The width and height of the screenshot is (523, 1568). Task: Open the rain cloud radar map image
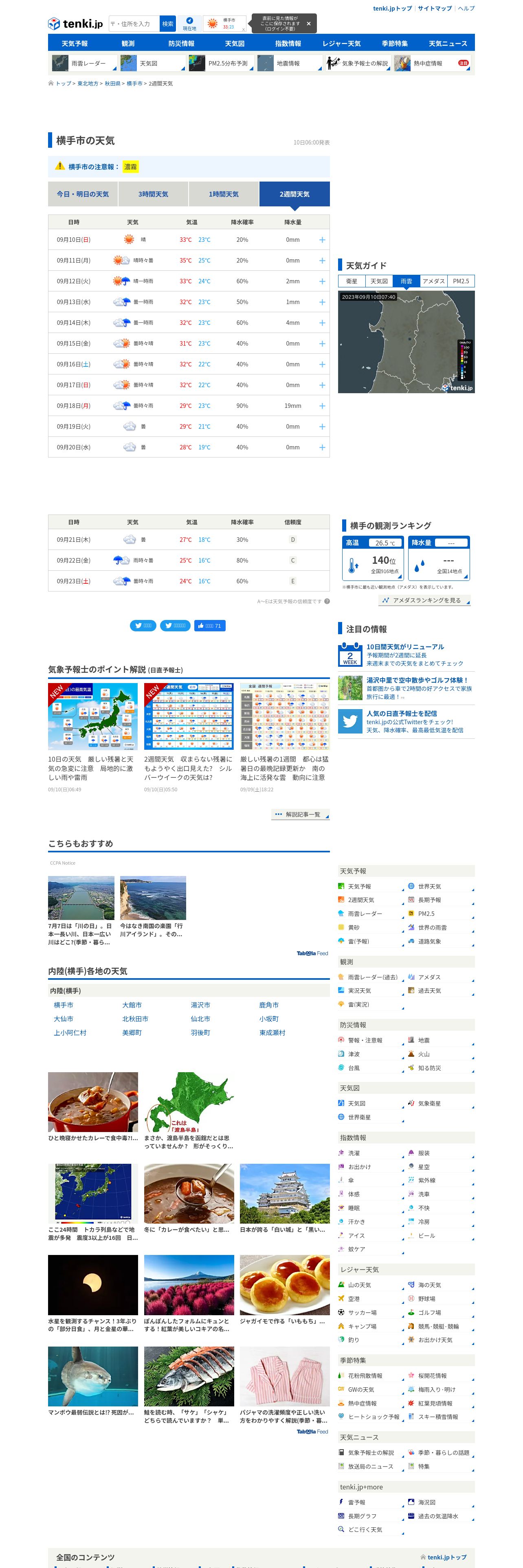(406, 342)
